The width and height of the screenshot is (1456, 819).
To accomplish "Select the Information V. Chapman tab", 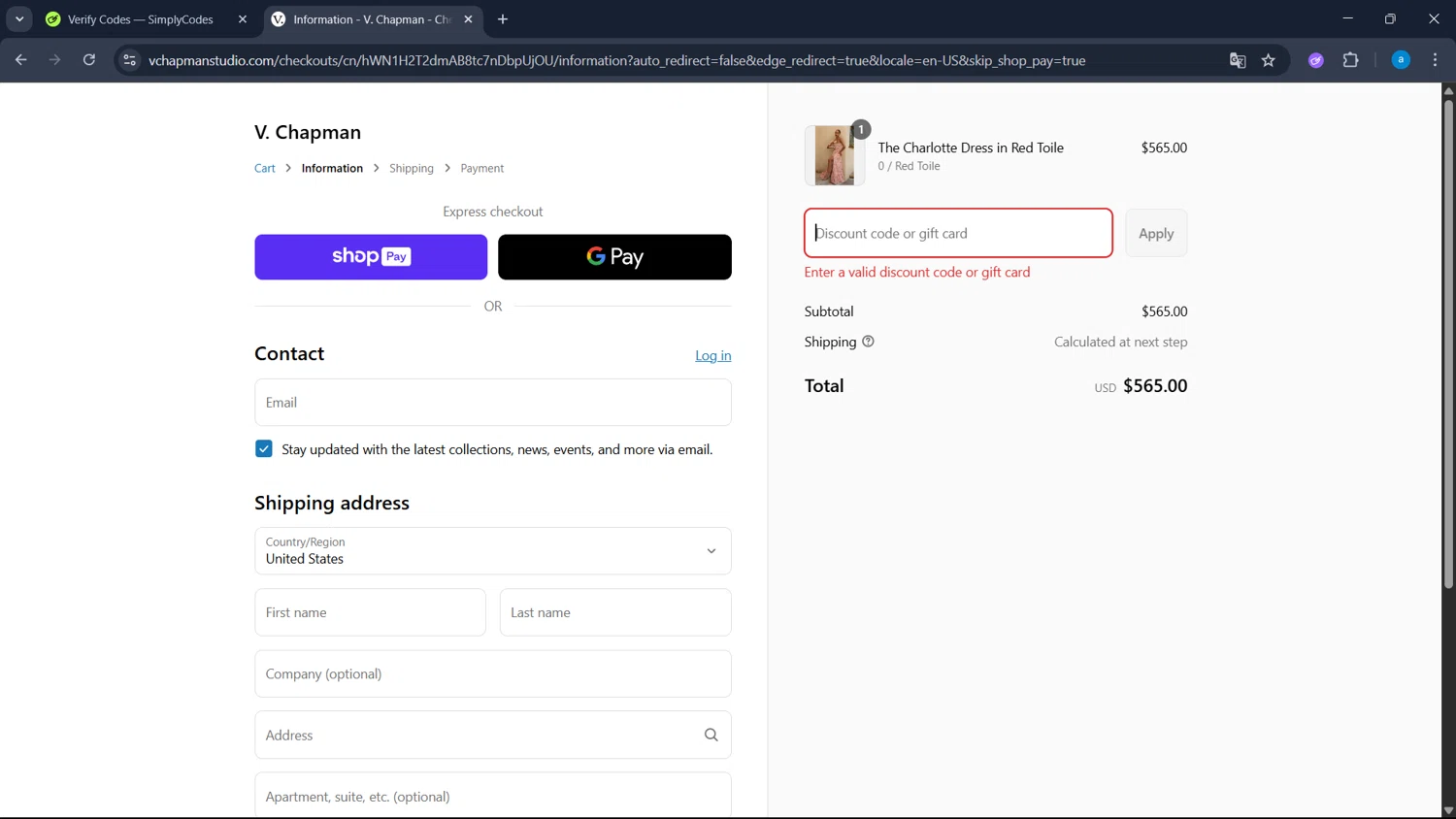I will [x=374, y=19].
